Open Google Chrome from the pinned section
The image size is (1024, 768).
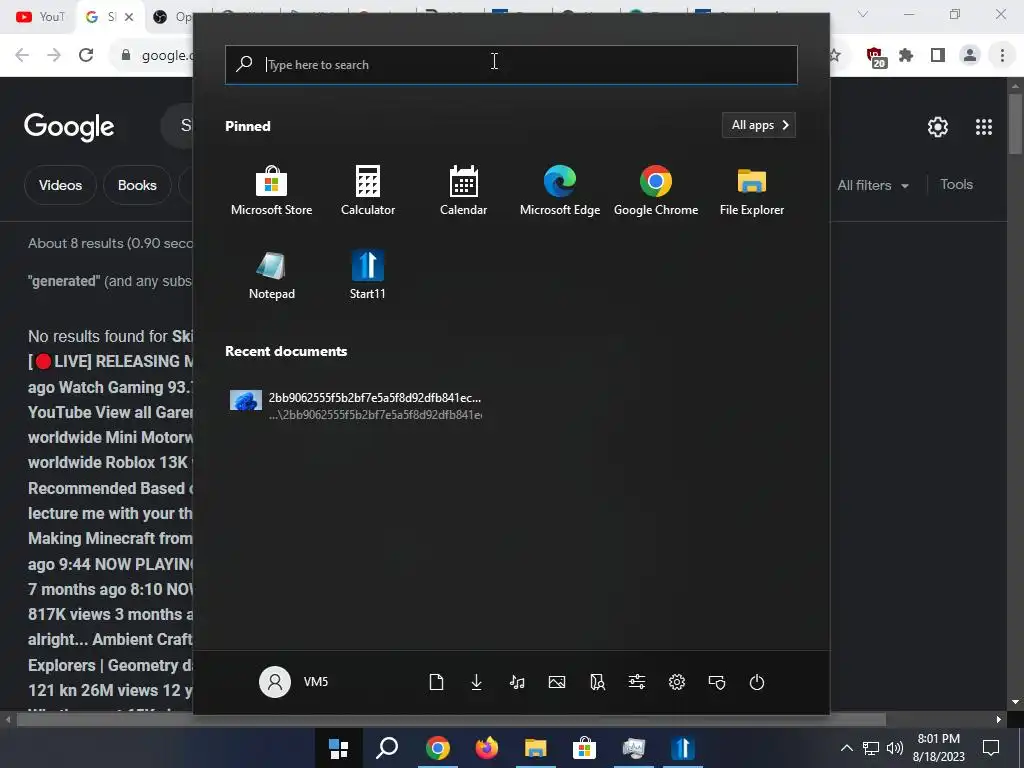pyautogui.click(x=656, y=191)
